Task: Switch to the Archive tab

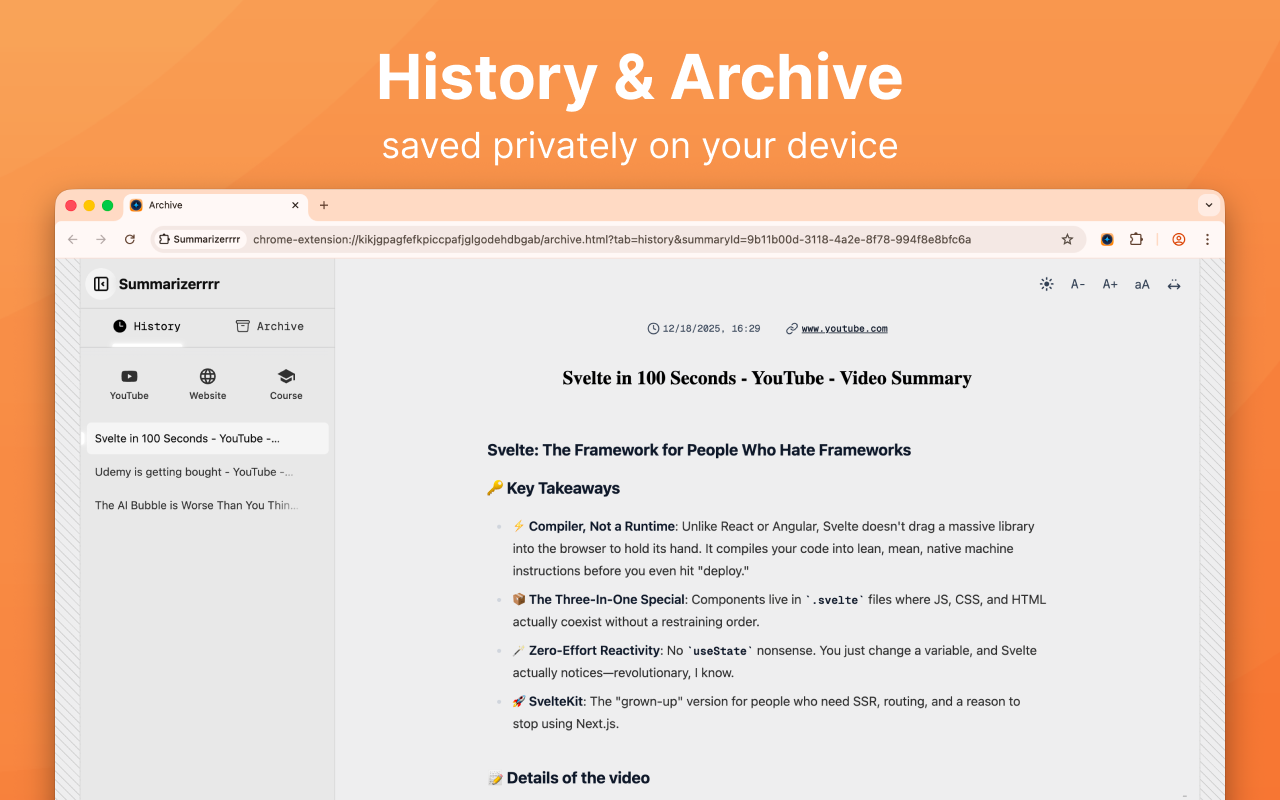Action: tap(270, 326)
